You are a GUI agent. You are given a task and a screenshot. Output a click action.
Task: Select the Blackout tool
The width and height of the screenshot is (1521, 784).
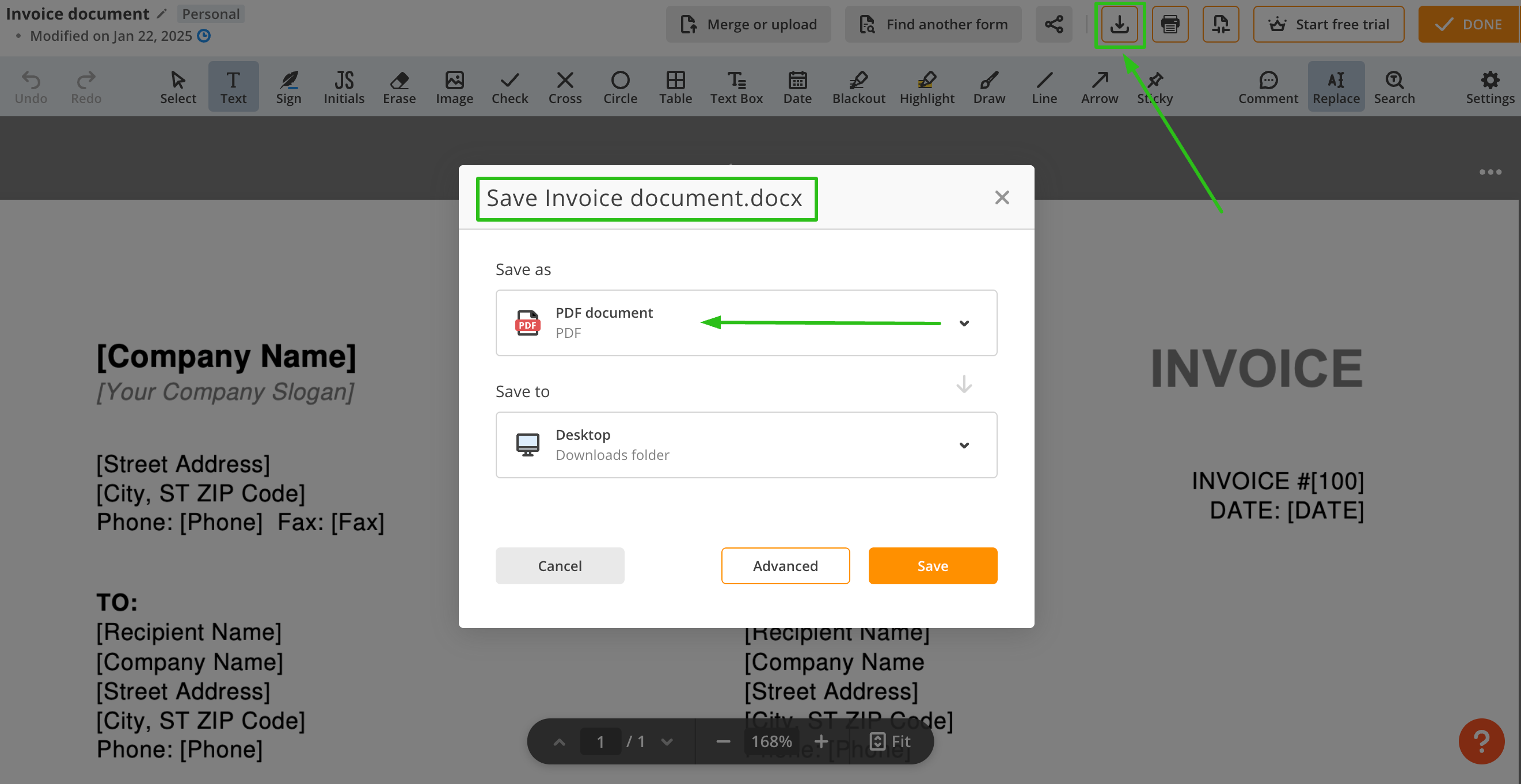(858, 87)
